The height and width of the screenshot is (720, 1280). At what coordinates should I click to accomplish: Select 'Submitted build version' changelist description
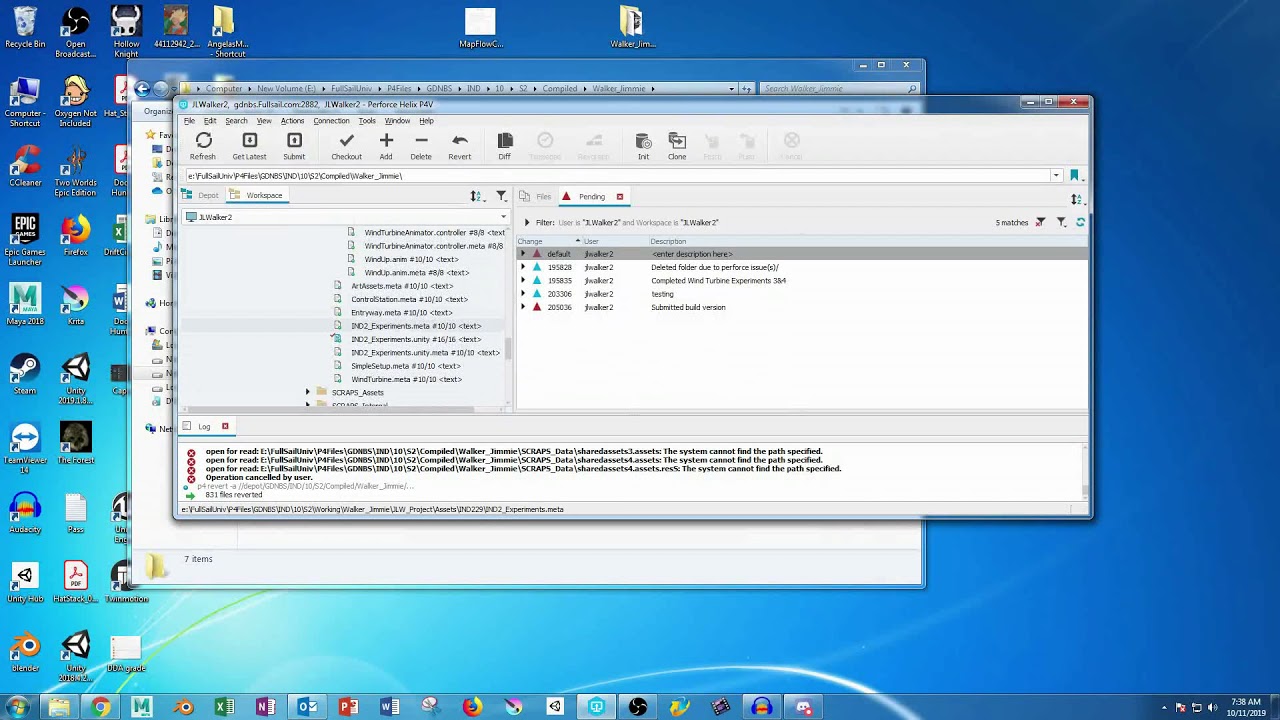688,307
